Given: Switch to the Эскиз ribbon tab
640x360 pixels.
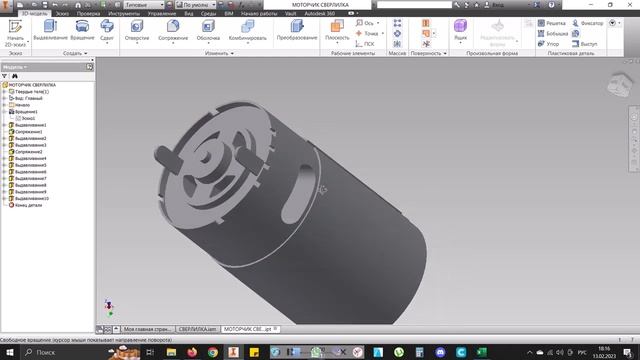Looking at the screenshot, I should (x=62, y=13).
